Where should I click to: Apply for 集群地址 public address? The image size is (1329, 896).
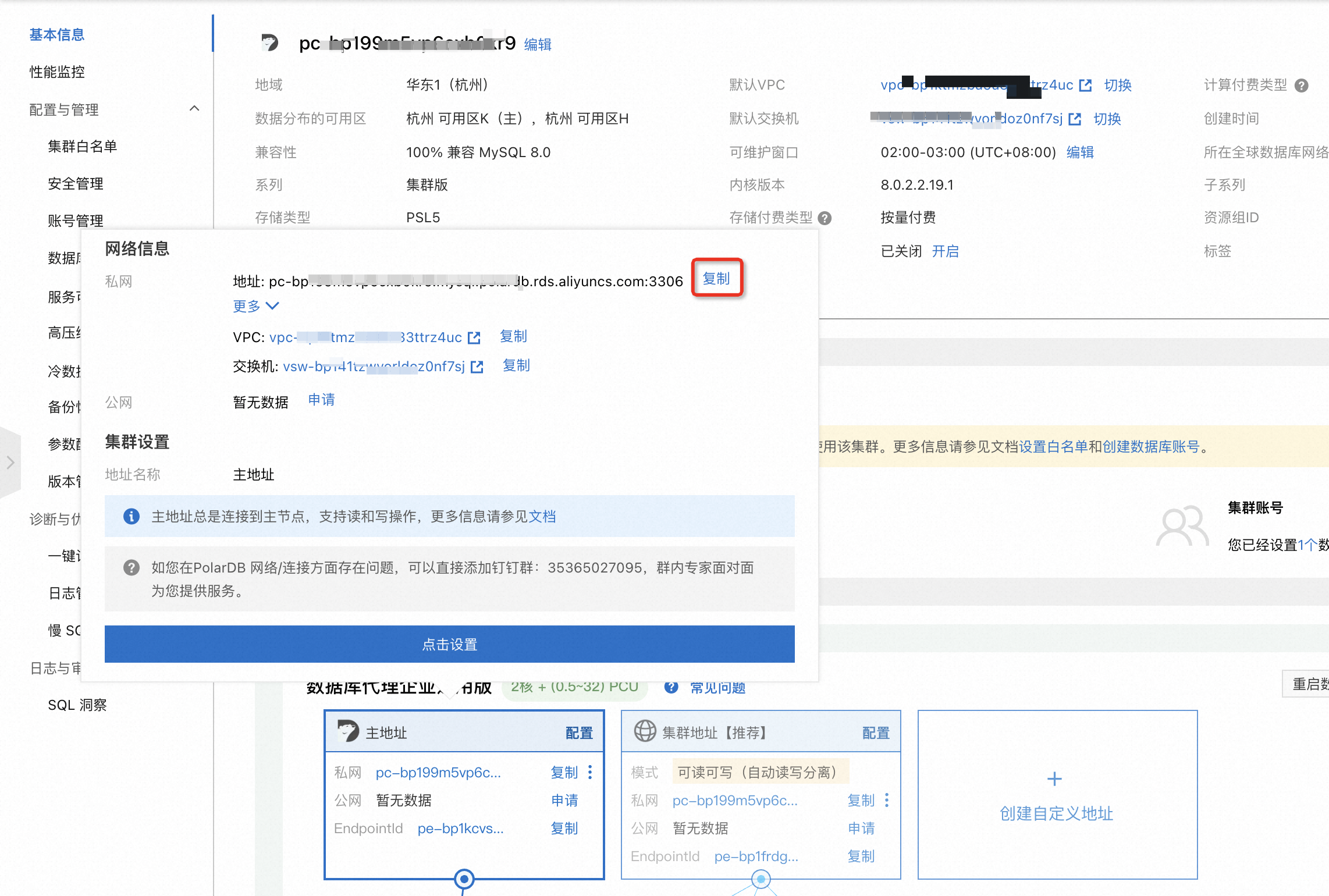point(861,829)
